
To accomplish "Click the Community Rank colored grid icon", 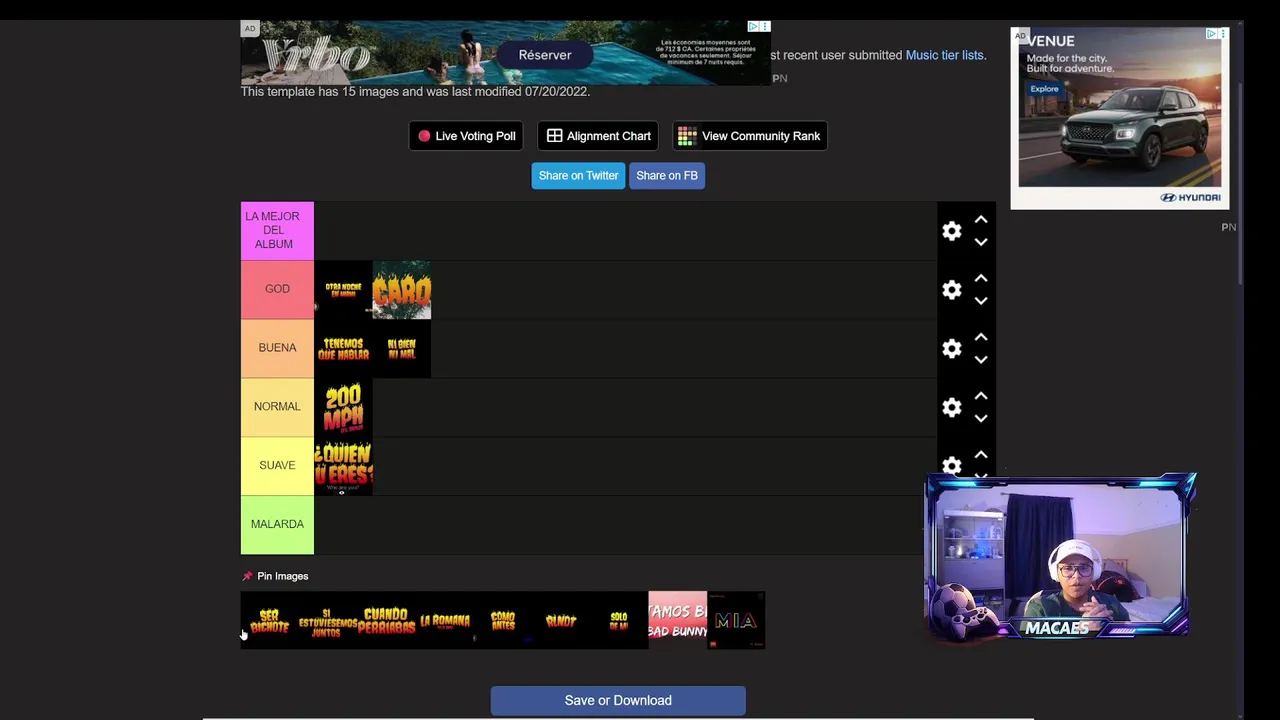I will [687, 136].
